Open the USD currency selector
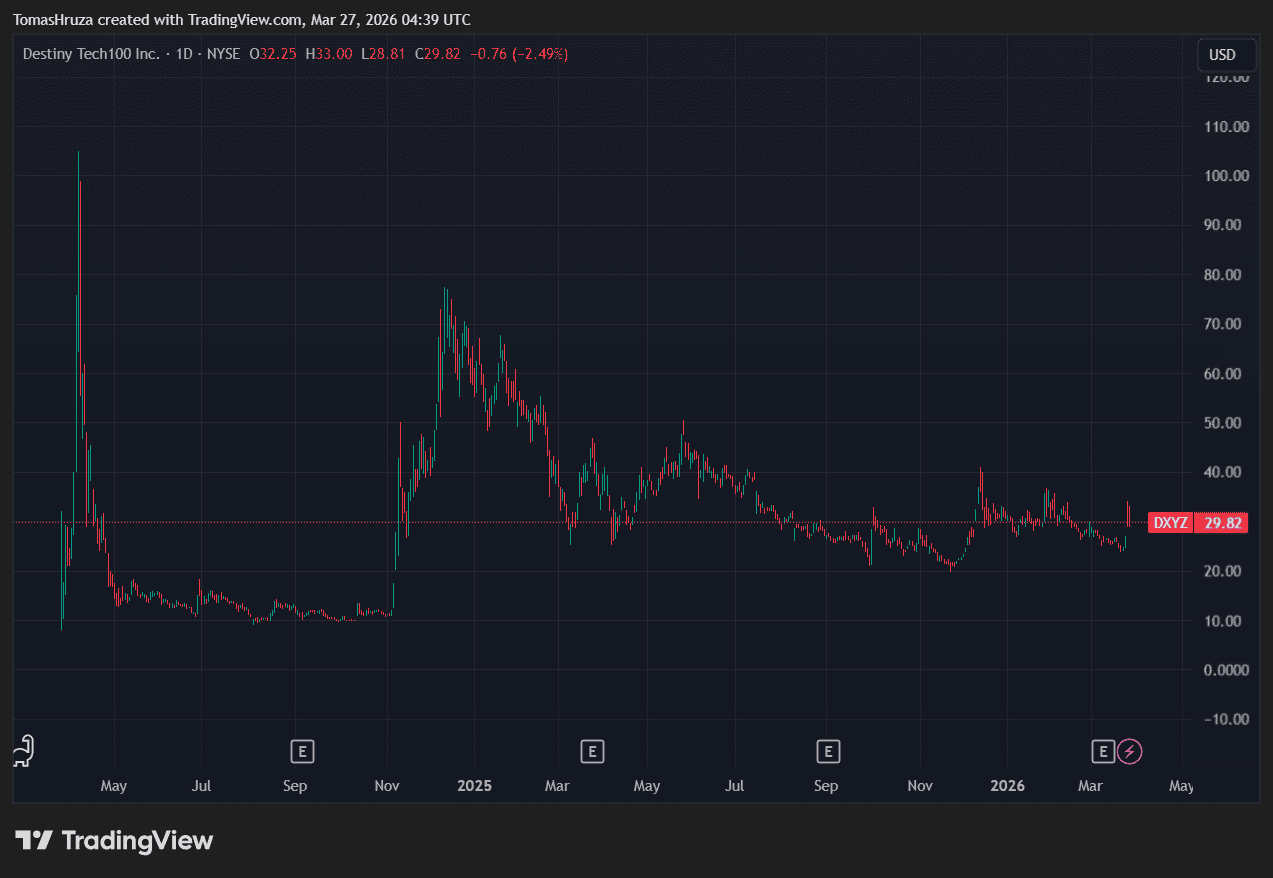This screenshot has width=1273, height=878. 1222,55
